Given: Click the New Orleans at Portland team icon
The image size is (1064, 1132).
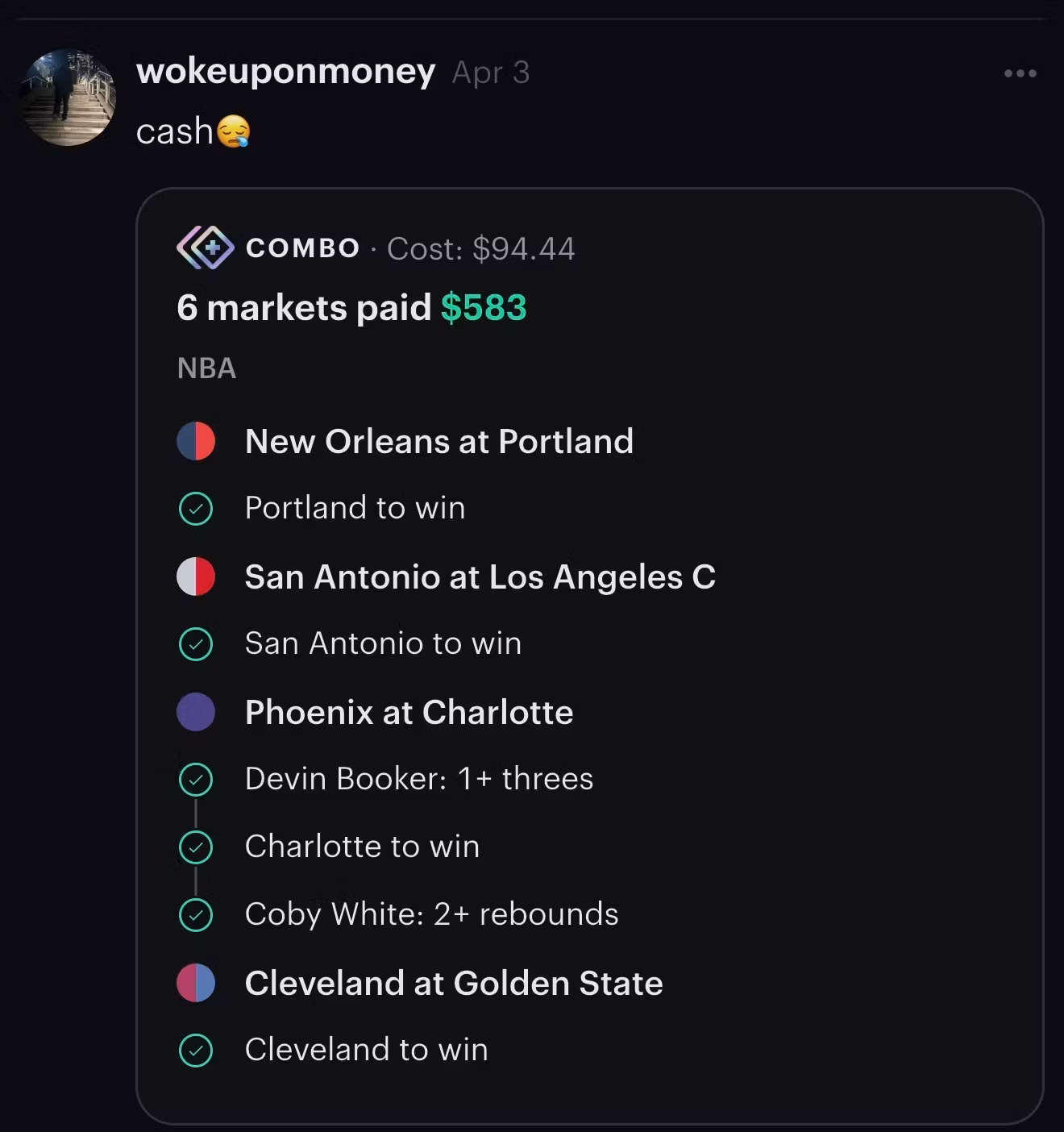Looking at the screenshot, I should click(x=196, y=441).
